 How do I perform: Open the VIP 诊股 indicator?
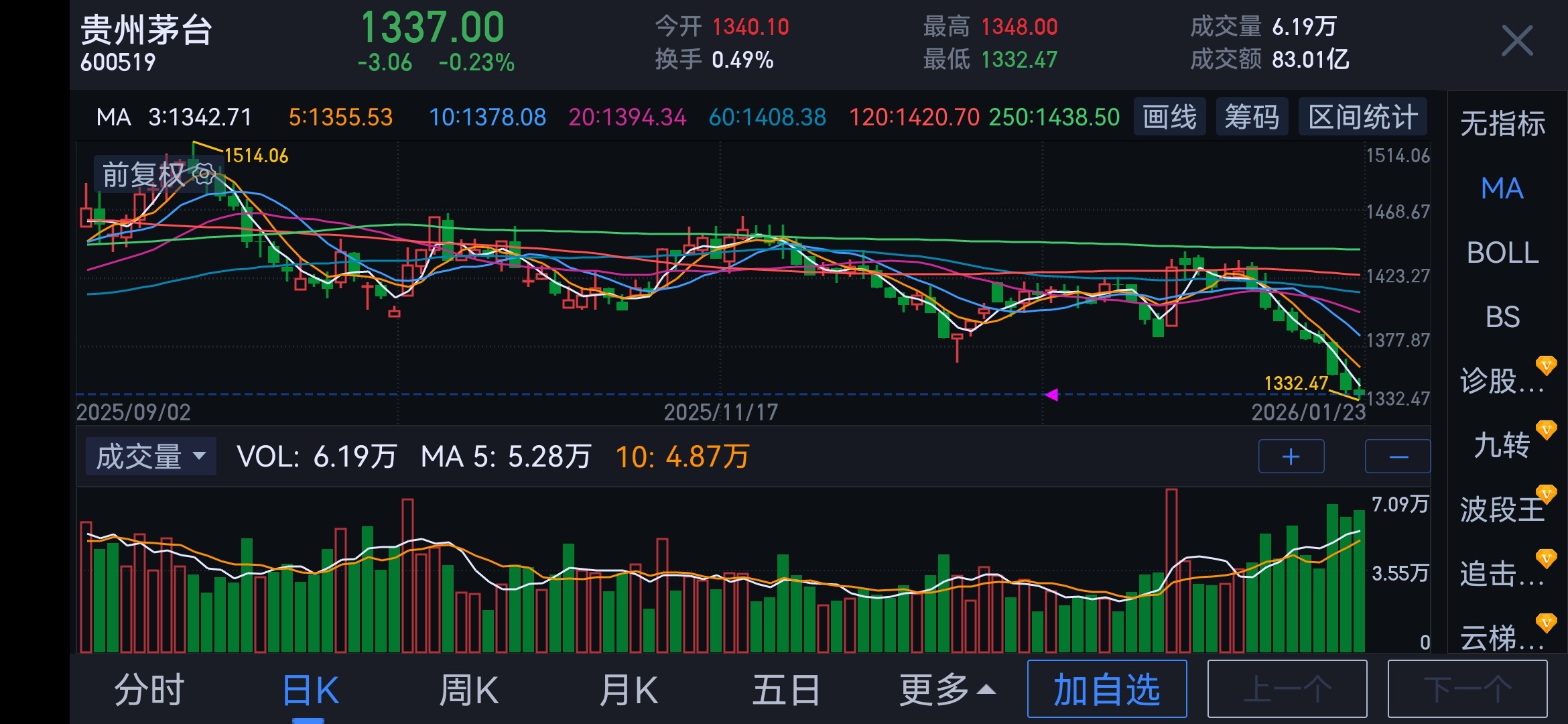pyautogui.click(x=1502, y=381)
